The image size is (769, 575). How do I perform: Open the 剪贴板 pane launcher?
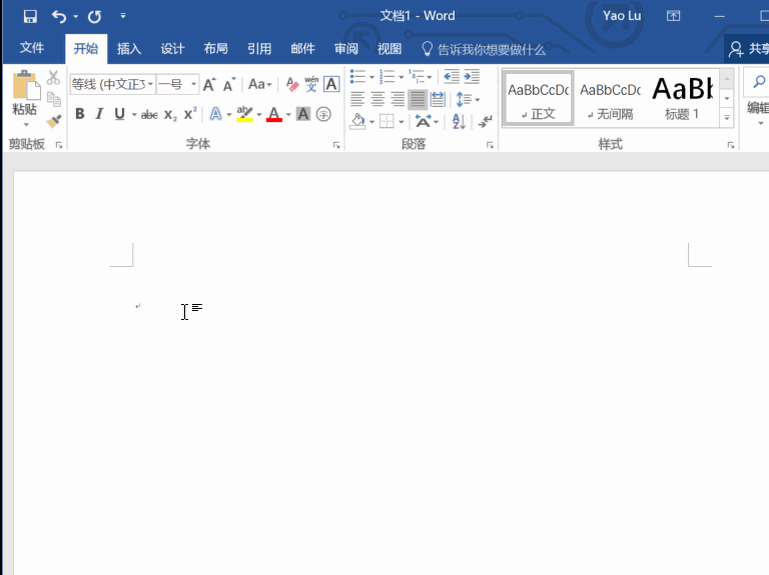click(59, 145)
